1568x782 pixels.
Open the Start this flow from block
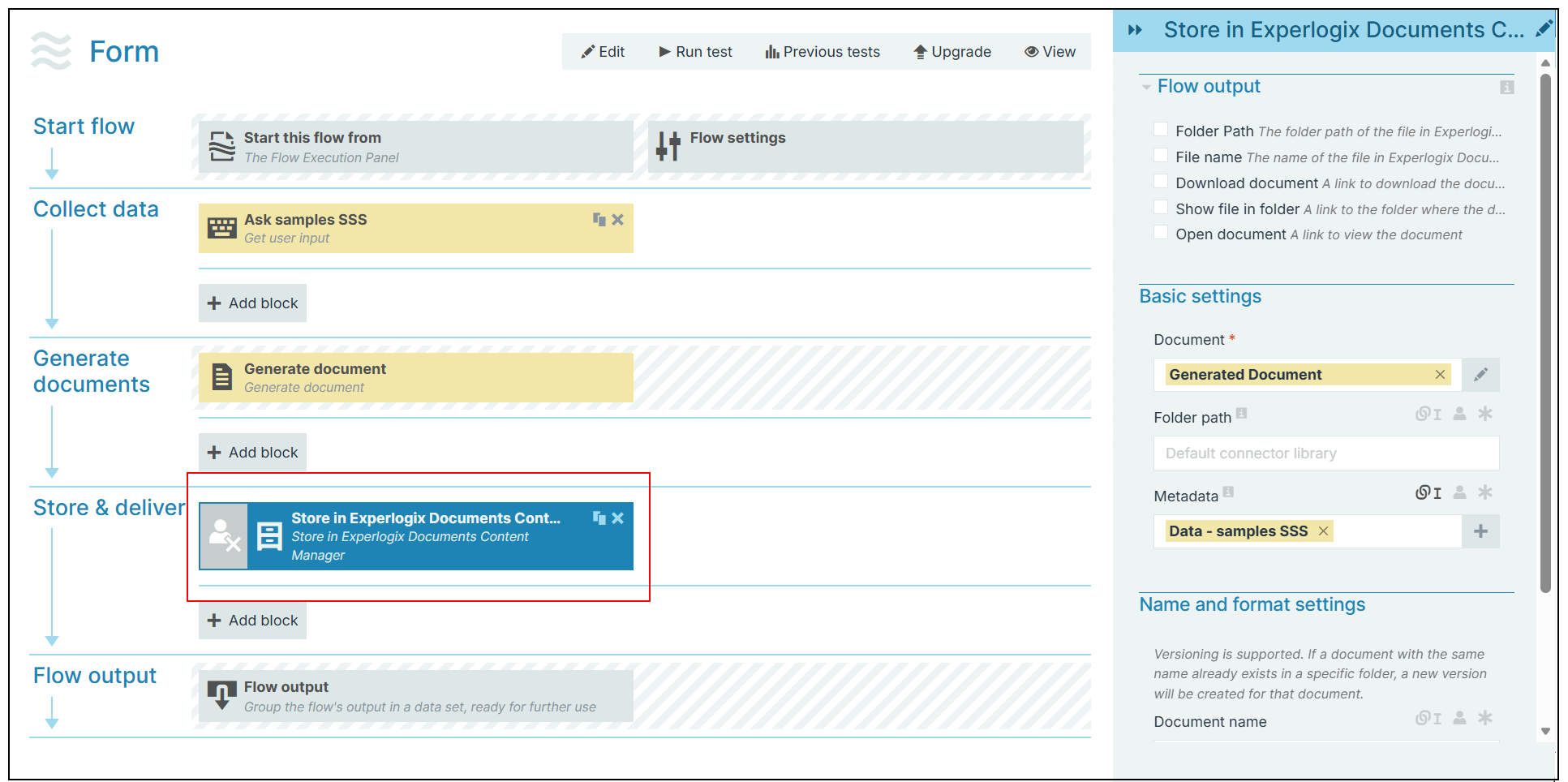point(416,147)
